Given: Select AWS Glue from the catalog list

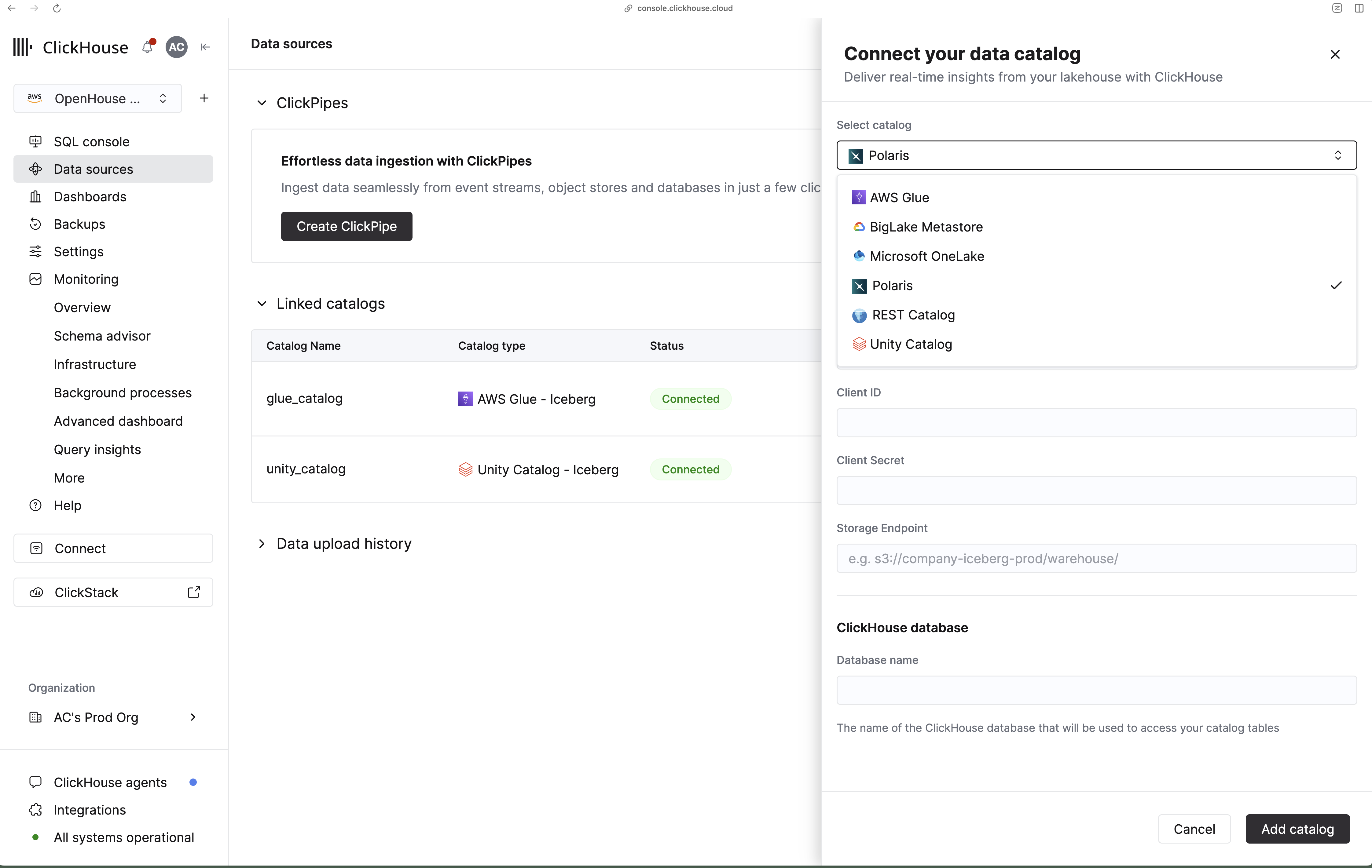Looking at the screenshot, I should click(x=1096, y=198).
